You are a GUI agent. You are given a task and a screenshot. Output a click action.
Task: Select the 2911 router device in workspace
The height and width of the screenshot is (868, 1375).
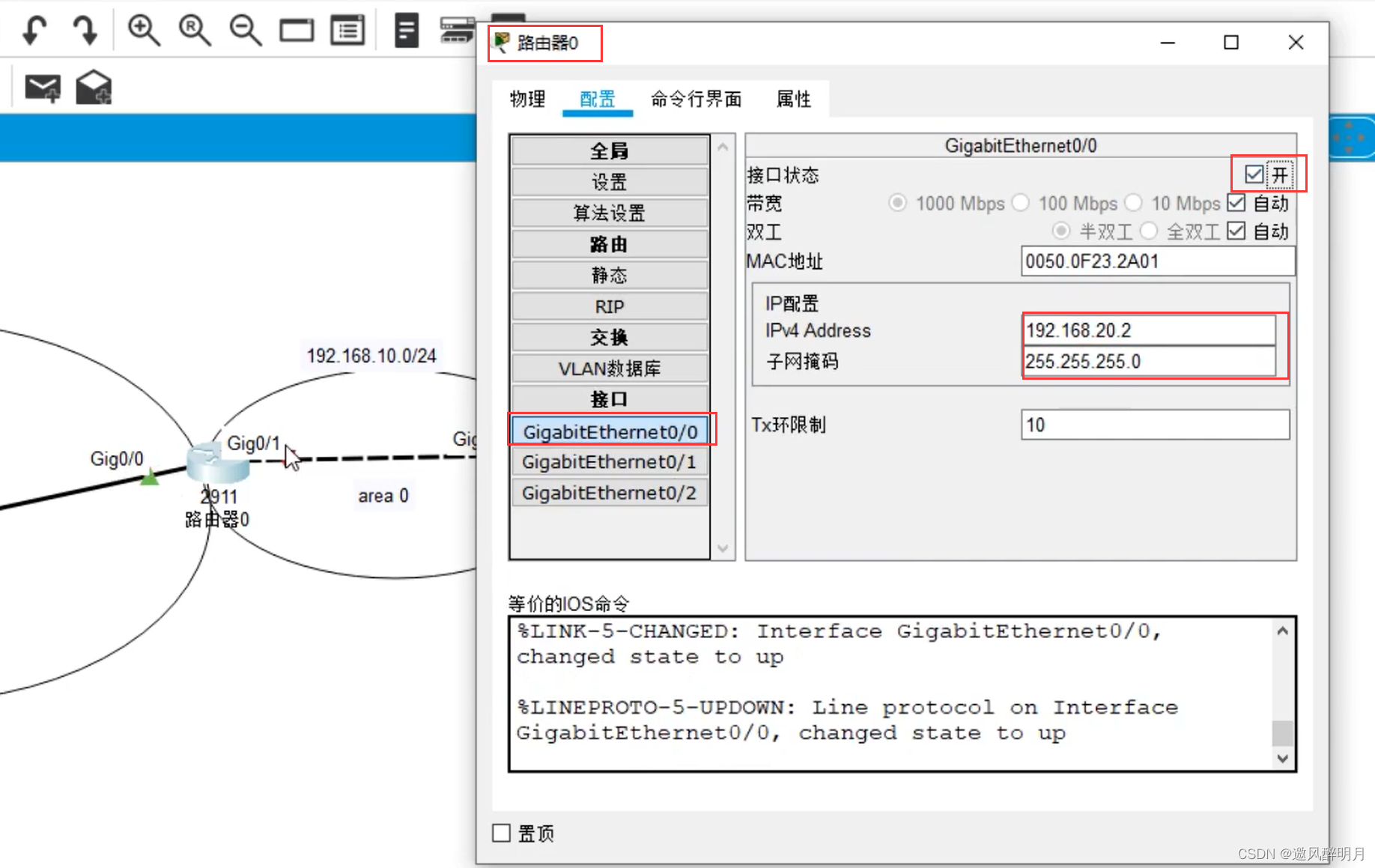pos(217,462)
